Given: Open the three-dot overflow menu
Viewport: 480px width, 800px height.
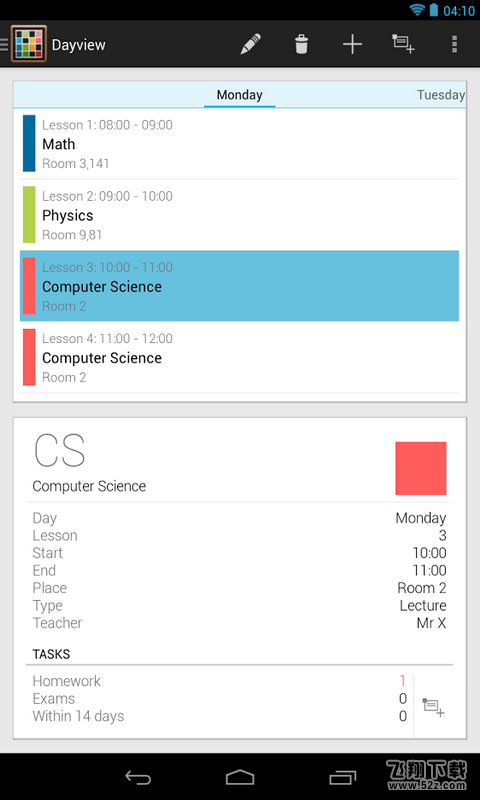Looking at the screenshot, I should (454, 44).
